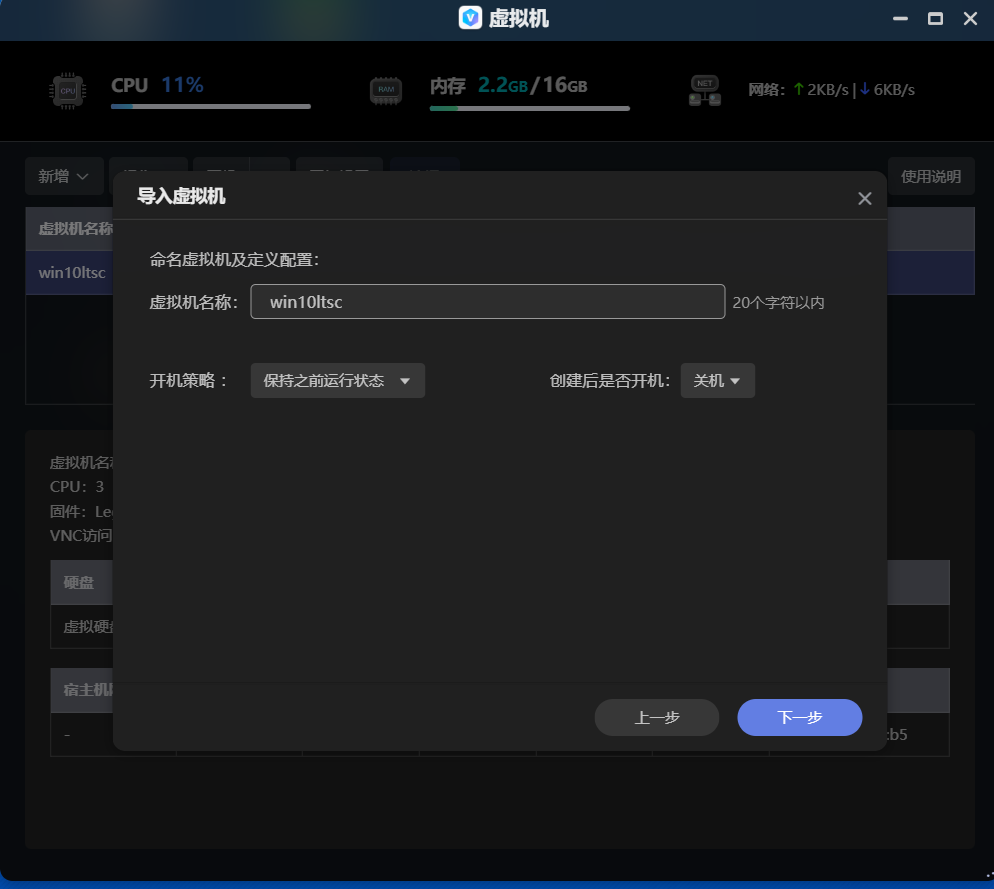
Task: Select the win10ltsc row in the list
Action: point(70,272)
